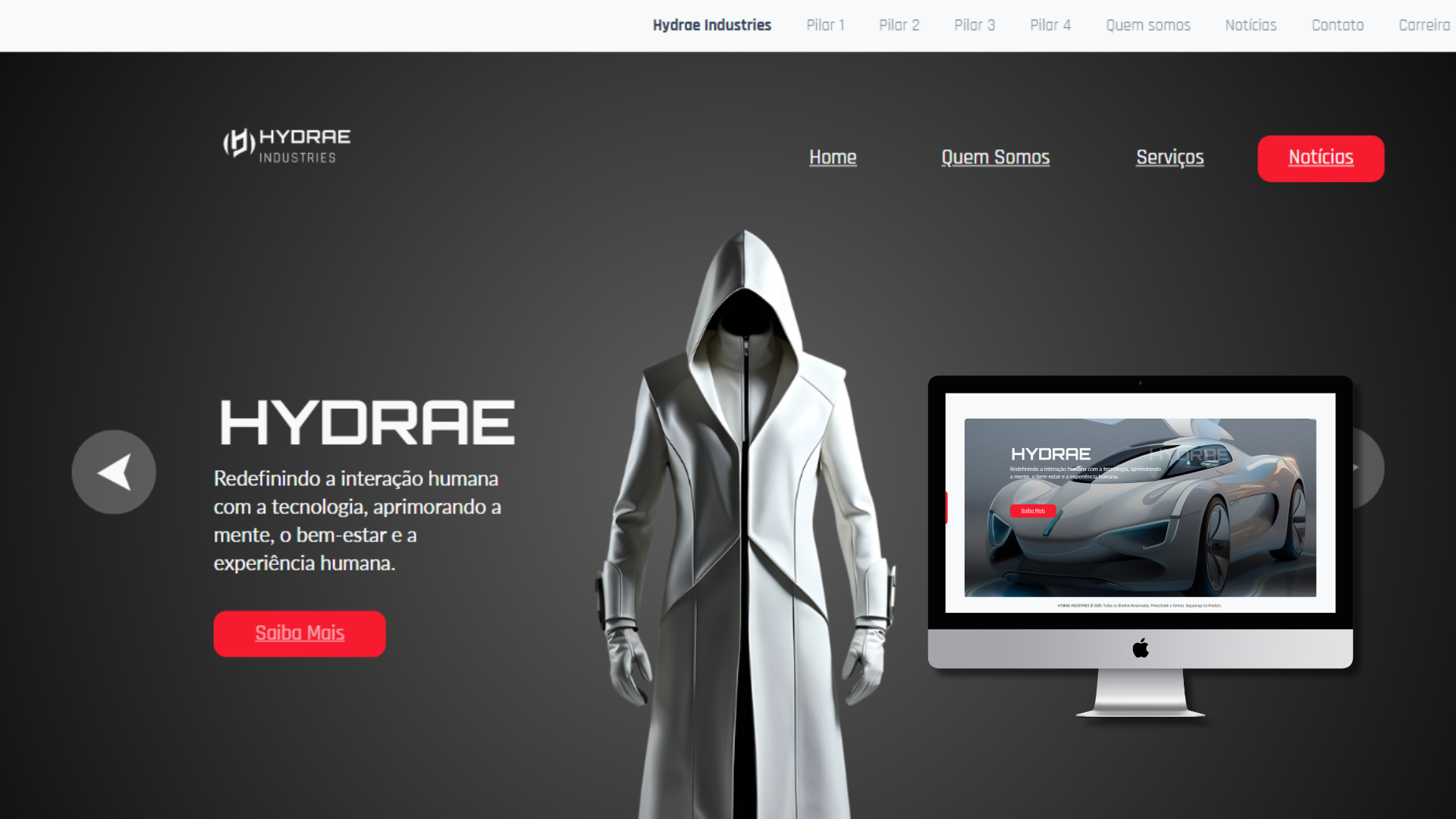Open Quem somos in top navigation
1456x819 pixels.
[x=1148, y=25]
